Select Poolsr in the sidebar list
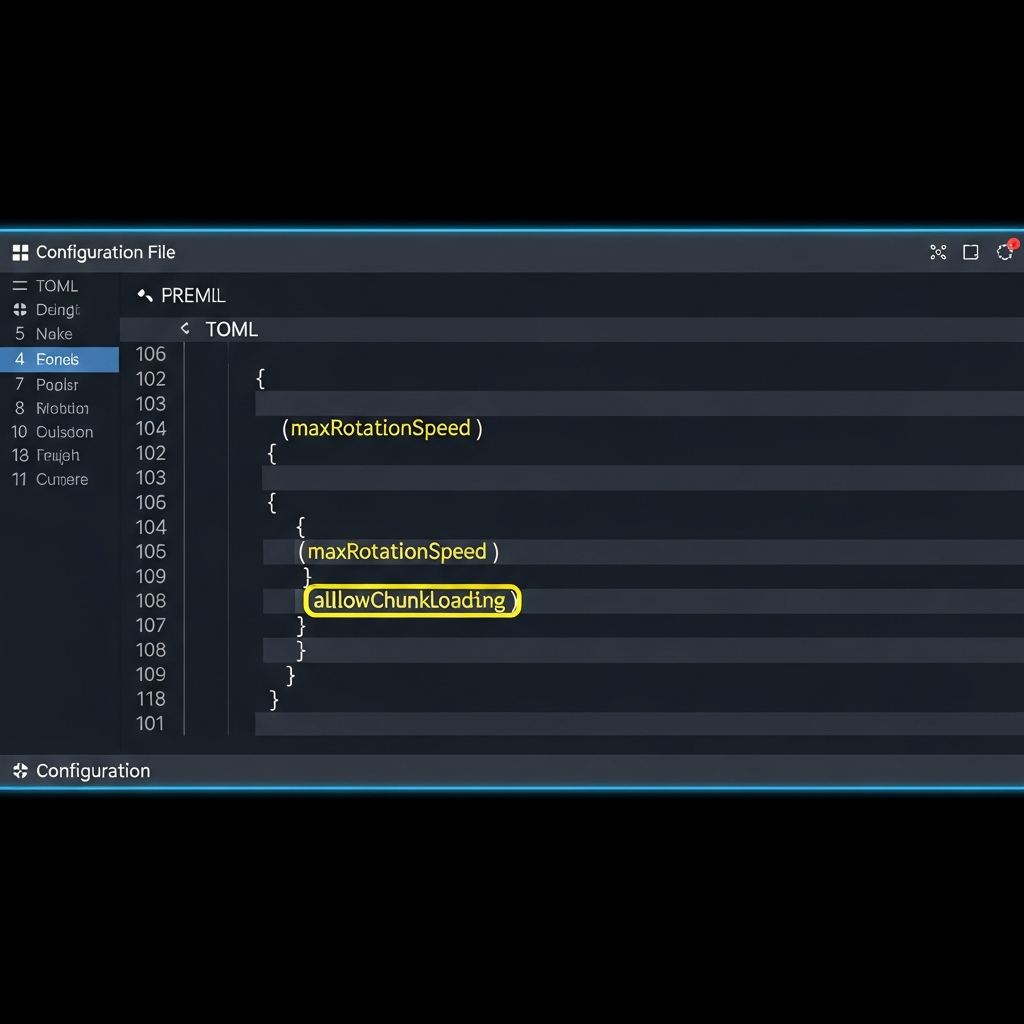The width and height of the screenshot is (1024, 1024). [56, 384]
